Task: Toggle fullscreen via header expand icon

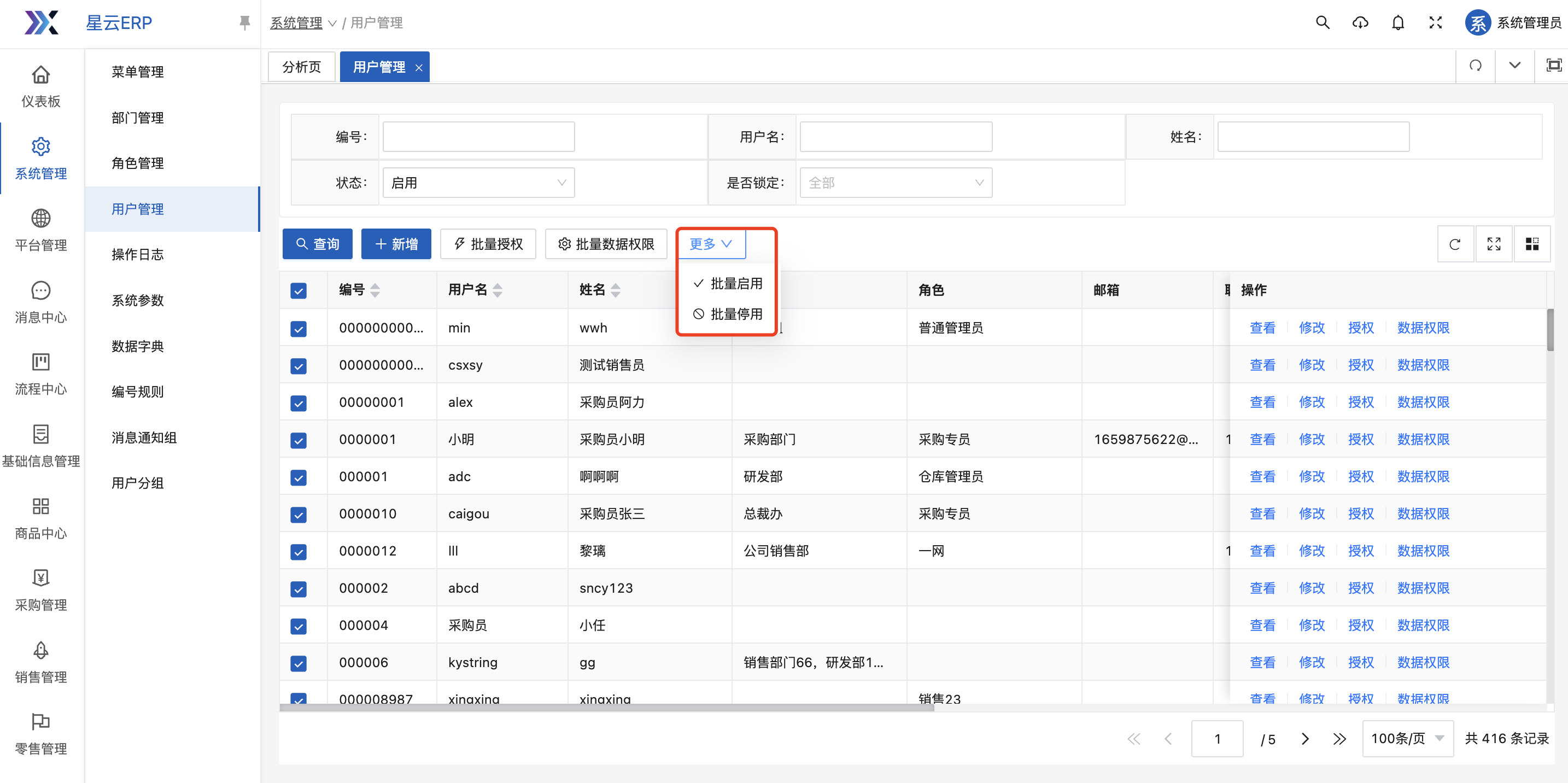Action: tap(1435, 22)
